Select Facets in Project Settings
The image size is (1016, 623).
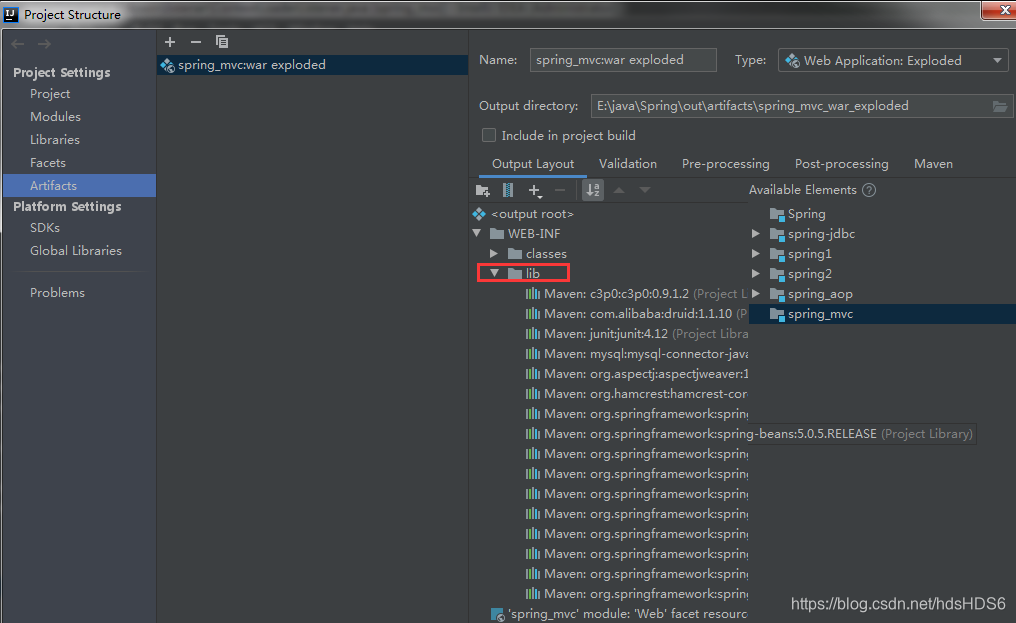point(47,162)
